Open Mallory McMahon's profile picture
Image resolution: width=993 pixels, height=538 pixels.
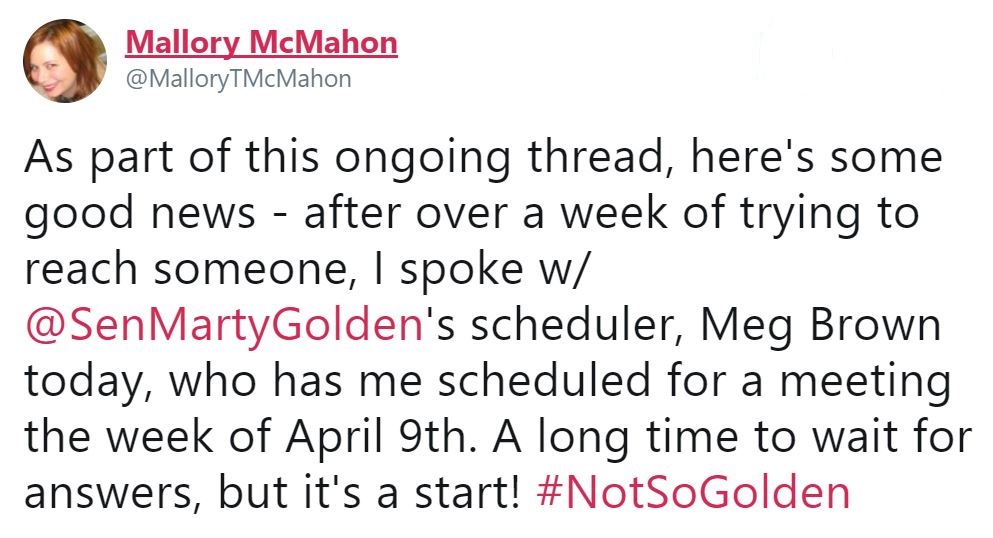[65, 61]
